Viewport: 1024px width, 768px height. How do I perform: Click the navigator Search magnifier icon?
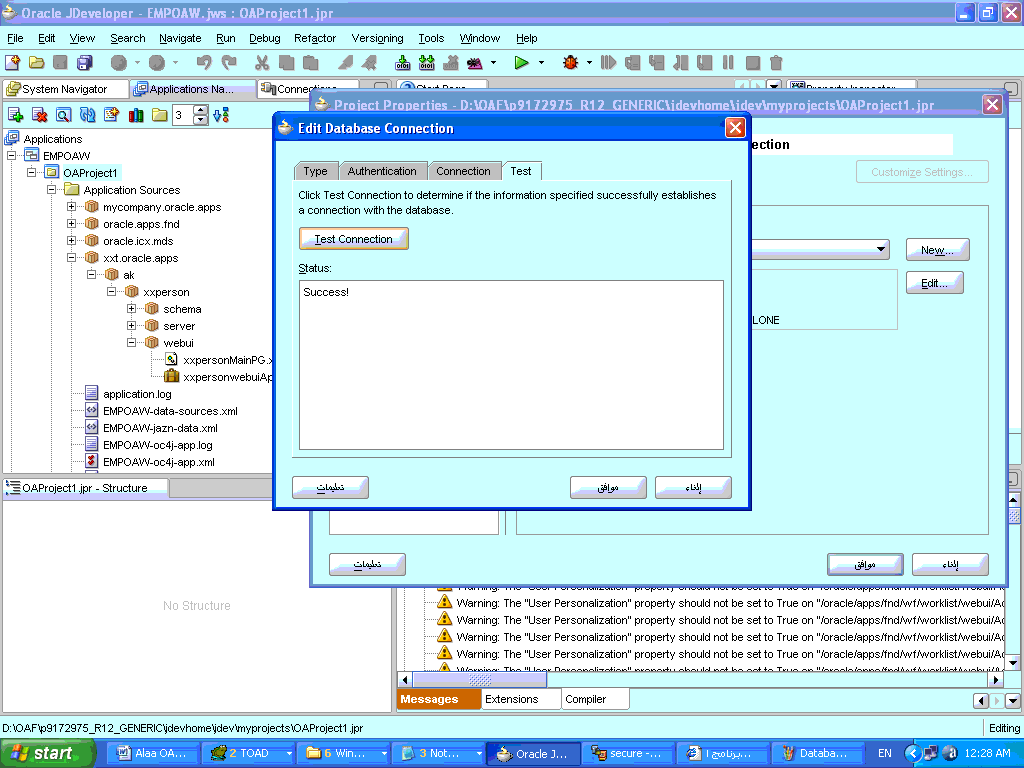(63, 116)
